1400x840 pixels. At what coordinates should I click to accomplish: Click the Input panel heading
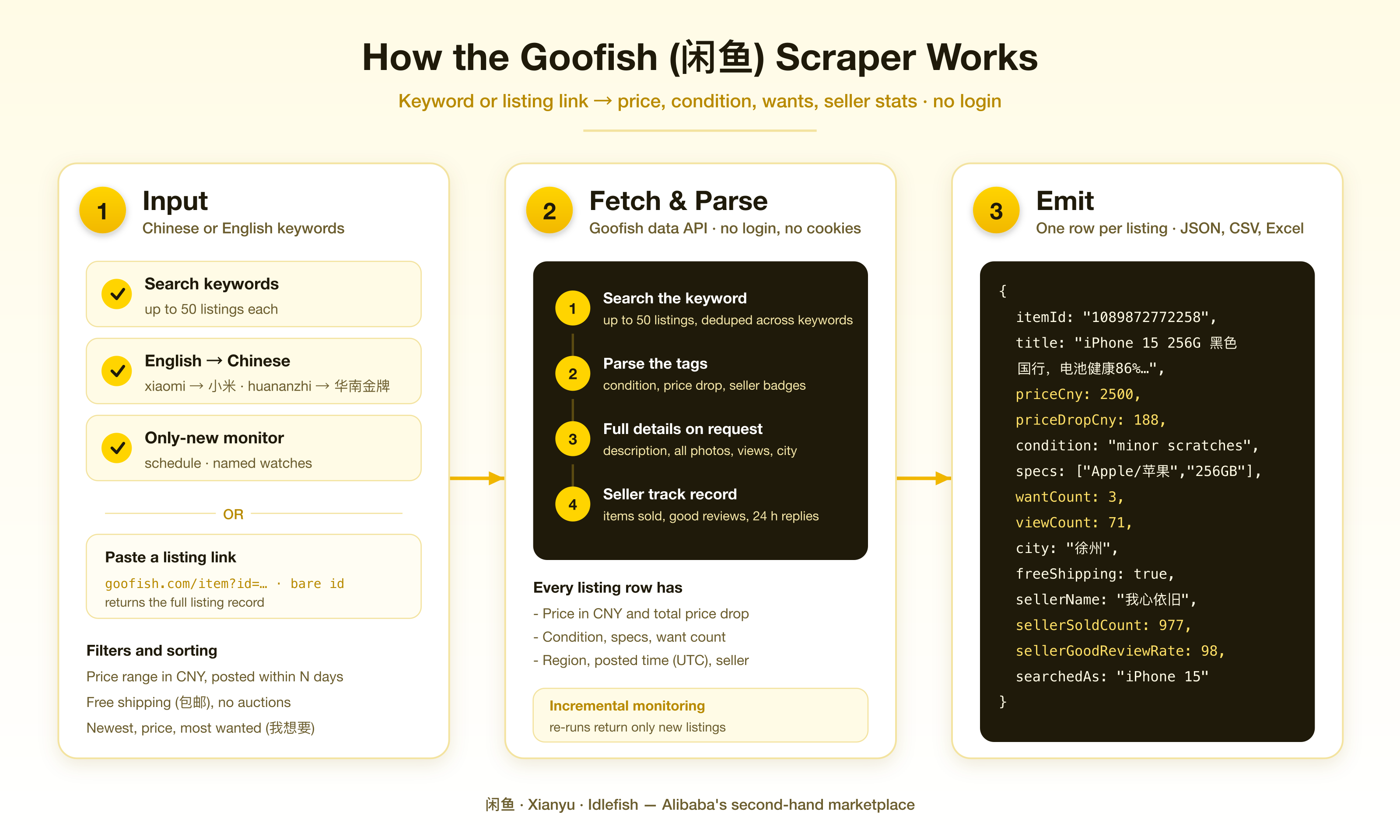175,201
